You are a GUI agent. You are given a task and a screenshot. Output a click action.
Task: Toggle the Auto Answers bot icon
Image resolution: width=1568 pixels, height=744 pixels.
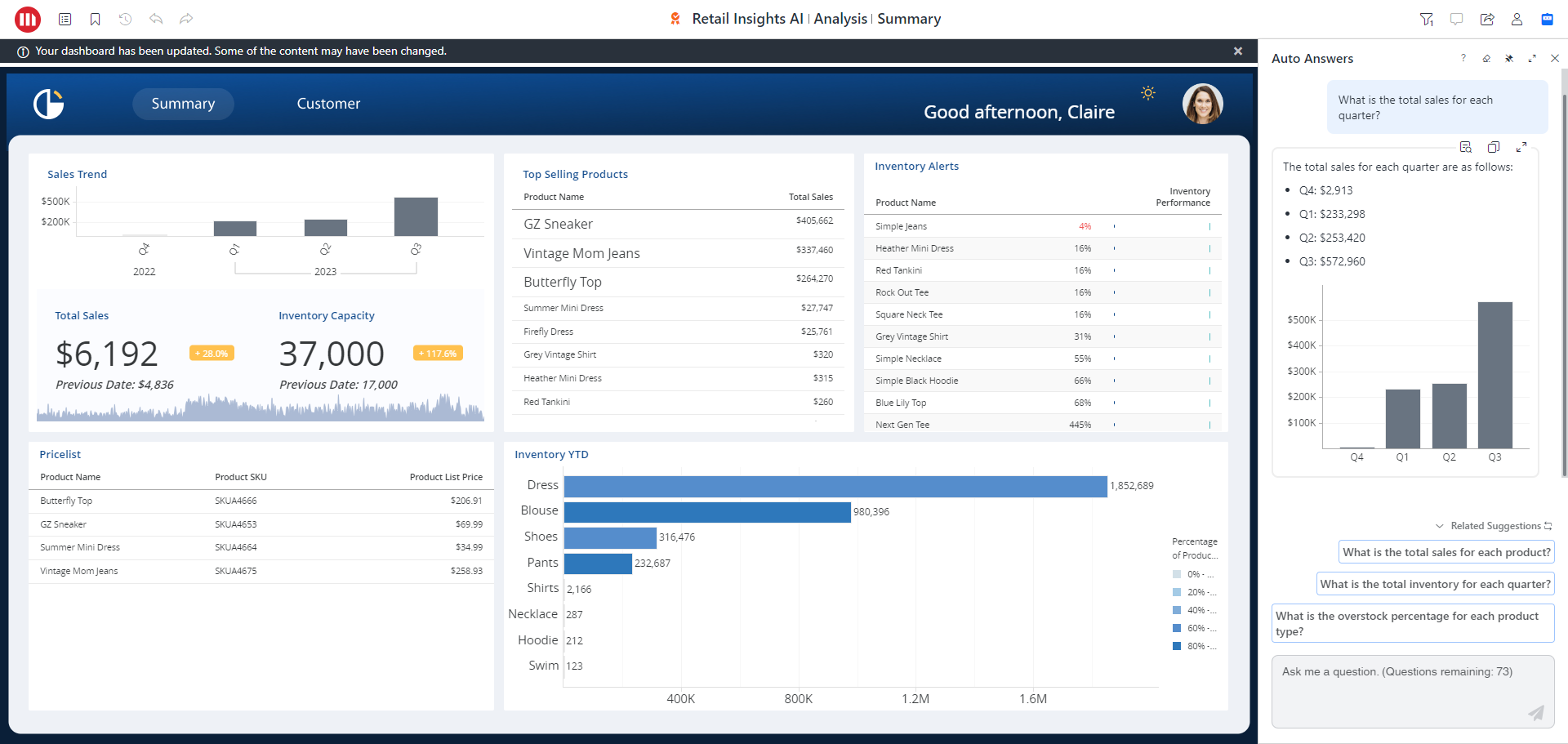1547,19
